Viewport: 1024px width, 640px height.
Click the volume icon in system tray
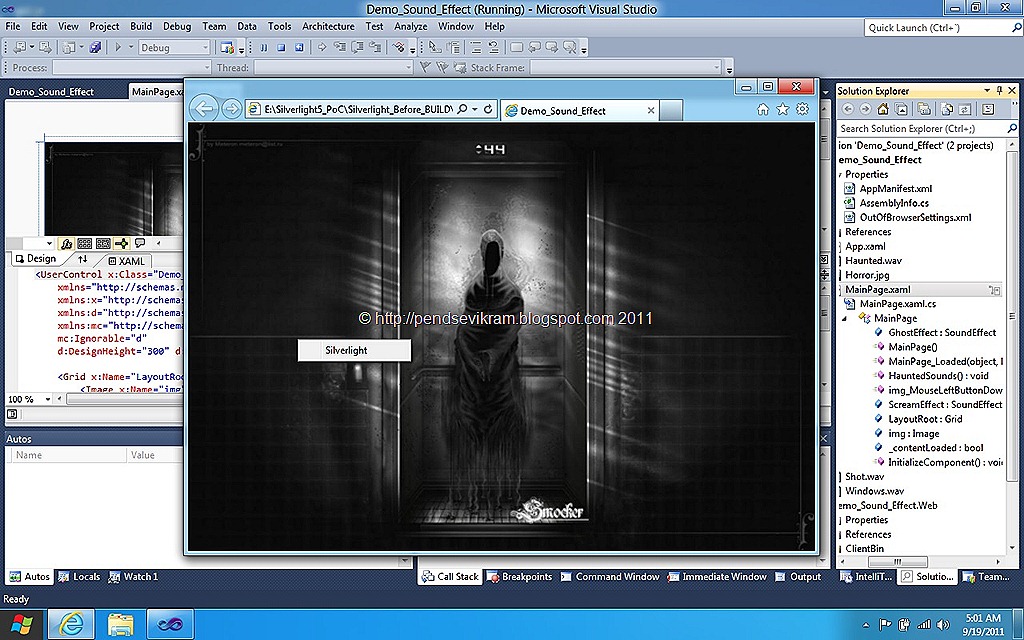click(942, 624)
